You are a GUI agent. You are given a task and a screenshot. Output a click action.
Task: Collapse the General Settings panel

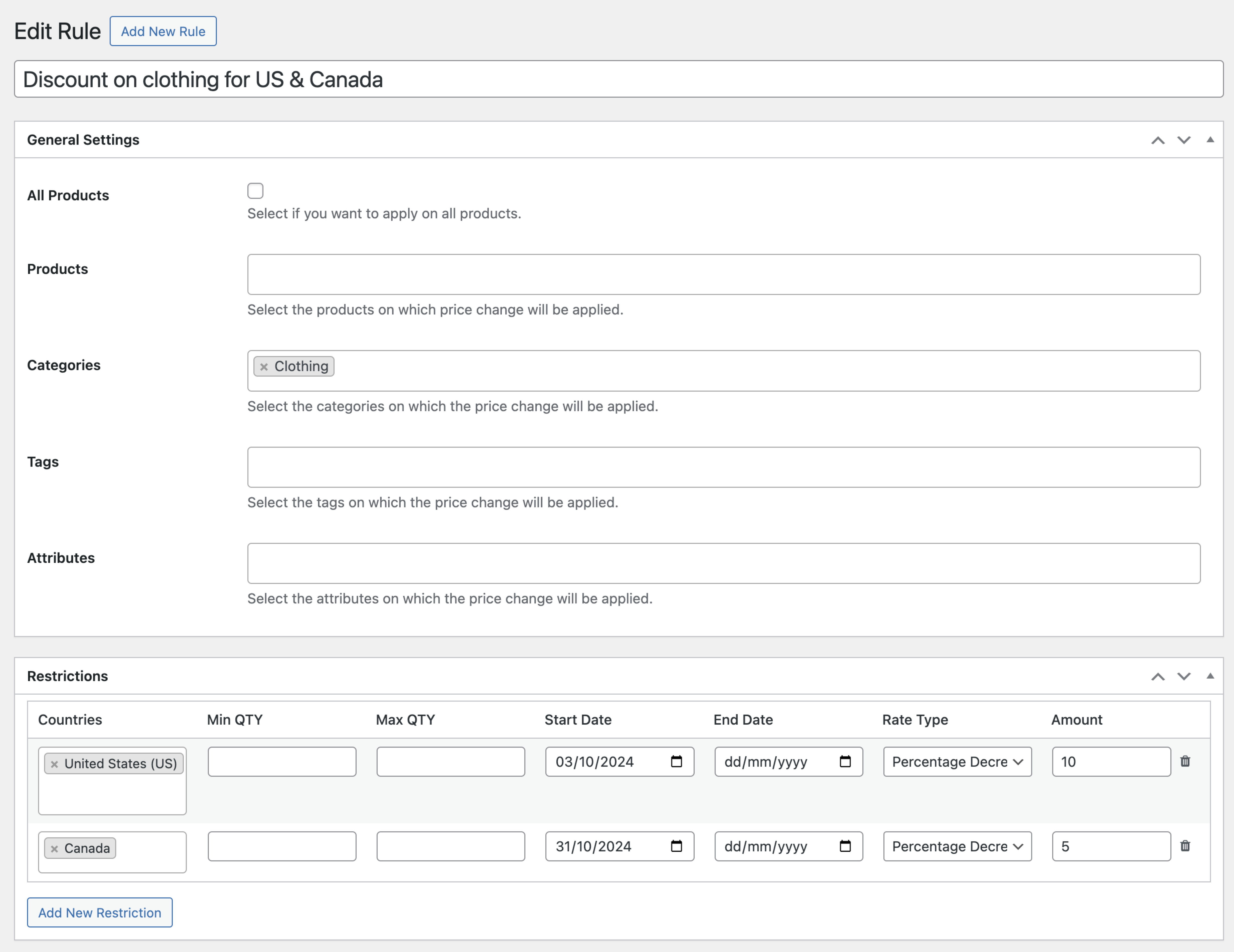1210,139
